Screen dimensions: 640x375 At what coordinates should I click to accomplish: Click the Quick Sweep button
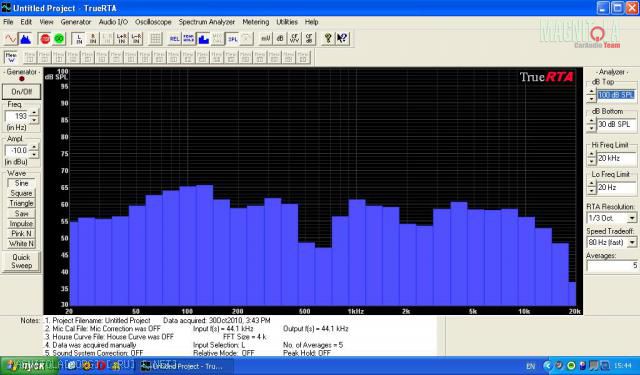tap(21, 261)
